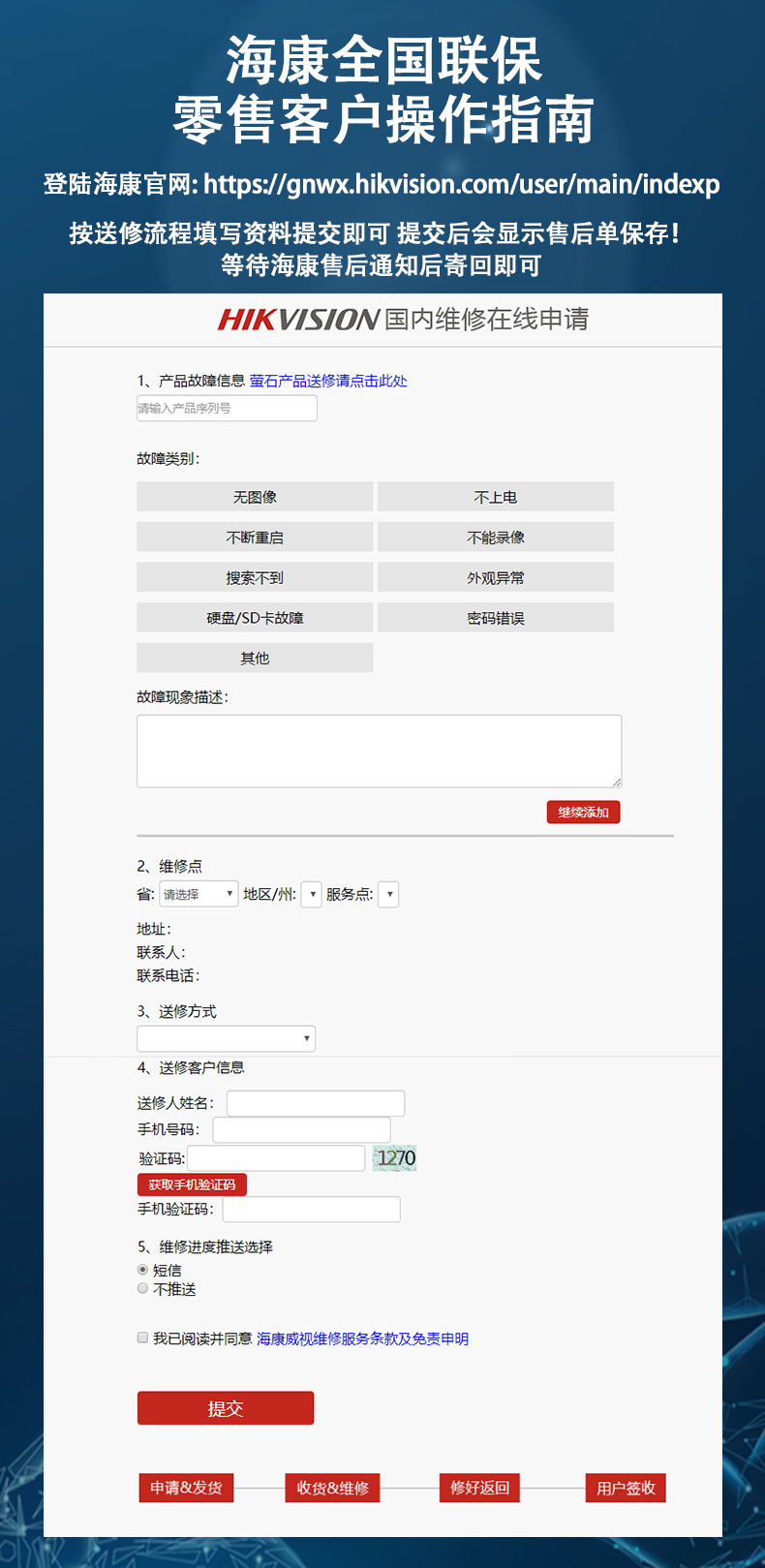Click the 获取手机验证码 button

192,1184
